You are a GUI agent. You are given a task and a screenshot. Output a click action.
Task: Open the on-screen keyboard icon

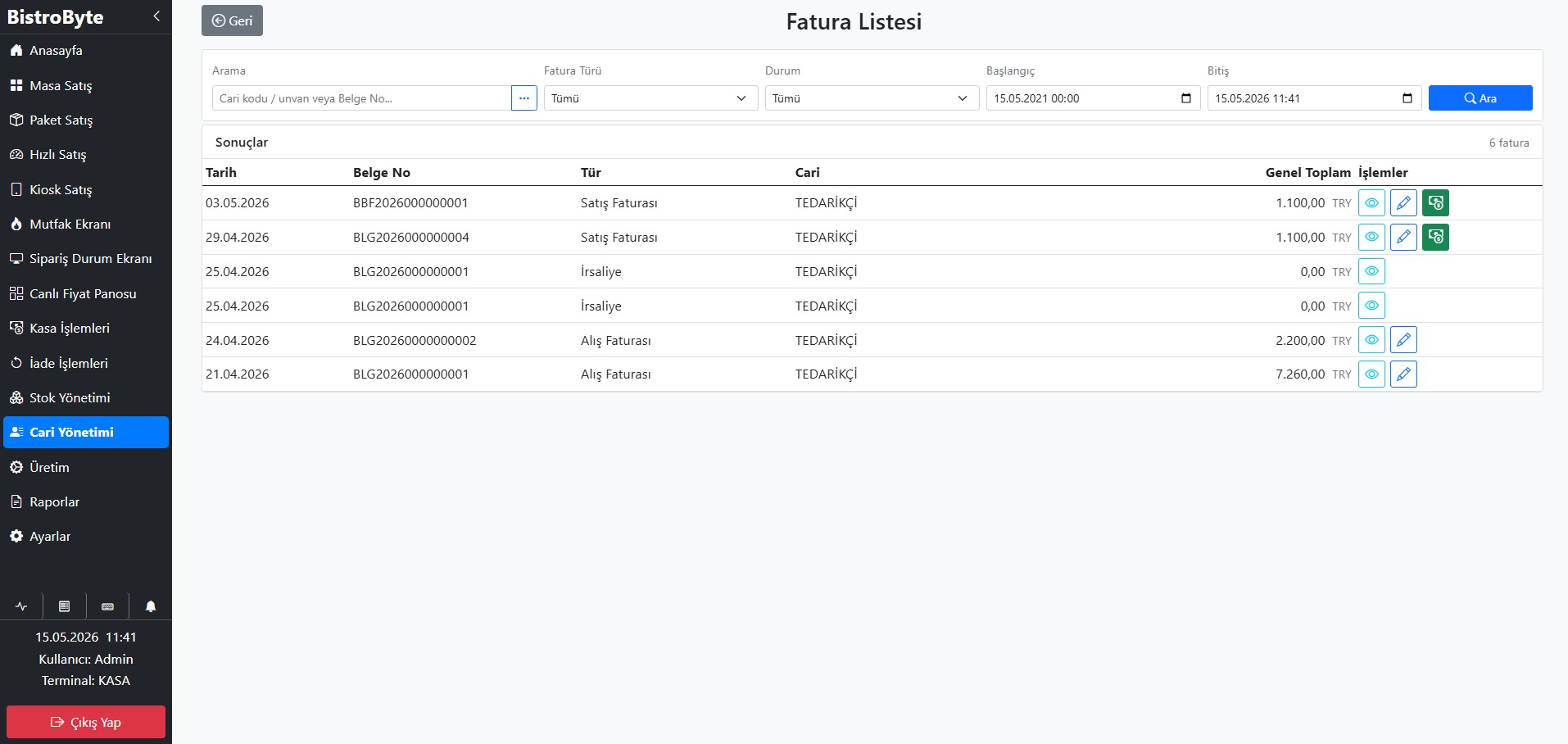[107, 606]
